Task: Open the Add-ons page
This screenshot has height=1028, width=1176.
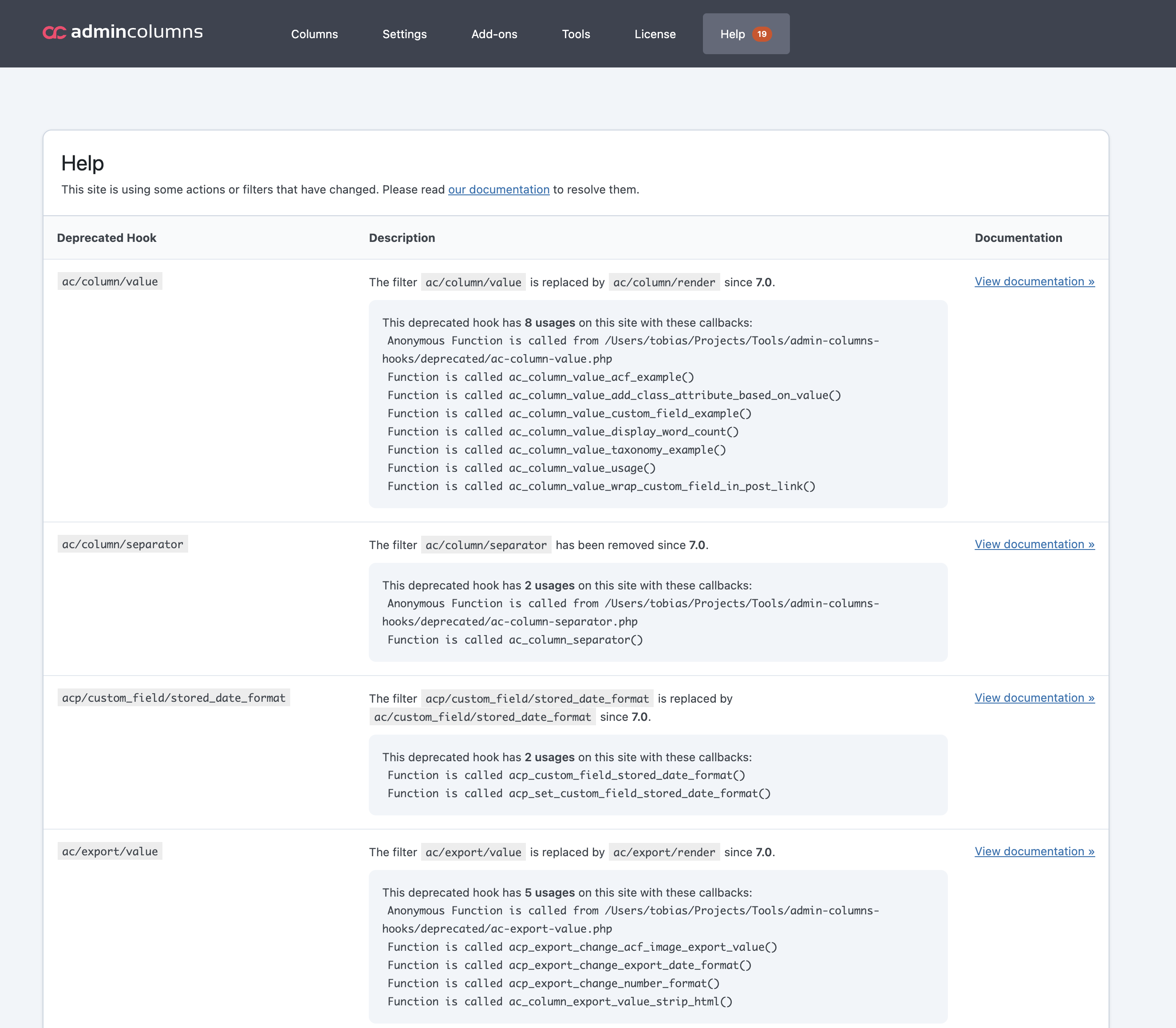Action: coord(493,34)
